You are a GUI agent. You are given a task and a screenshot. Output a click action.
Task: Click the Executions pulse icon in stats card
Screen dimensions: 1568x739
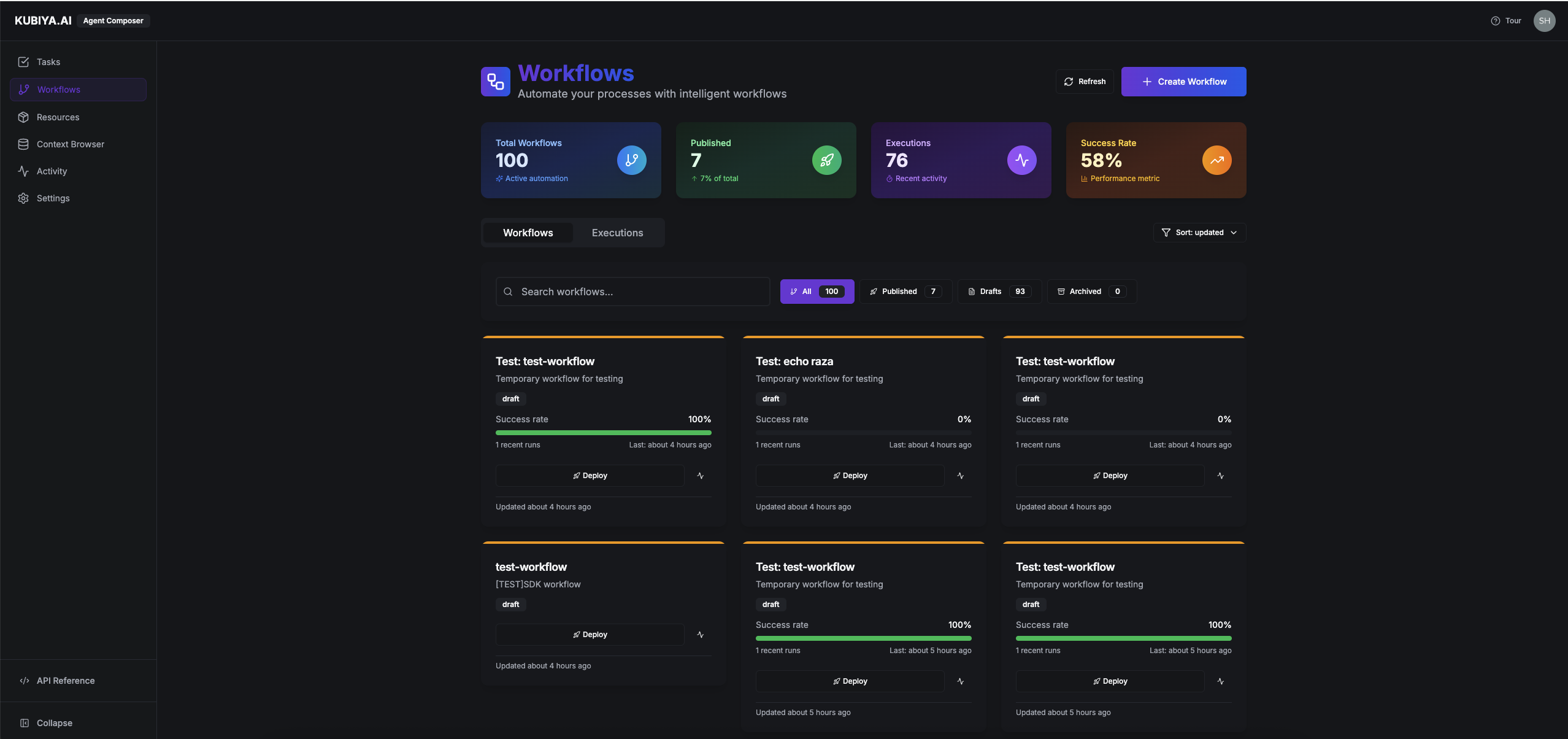(x=1021, y=160)
